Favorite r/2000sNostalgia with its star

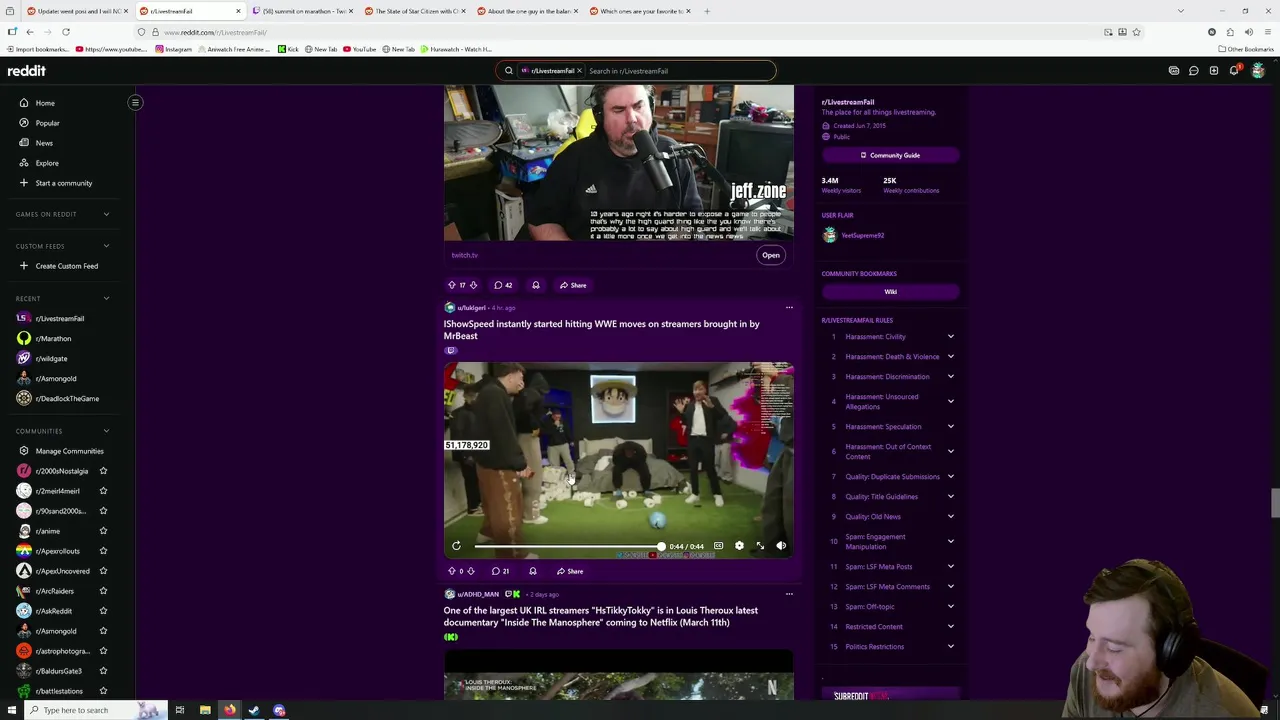tap(103, 471)
